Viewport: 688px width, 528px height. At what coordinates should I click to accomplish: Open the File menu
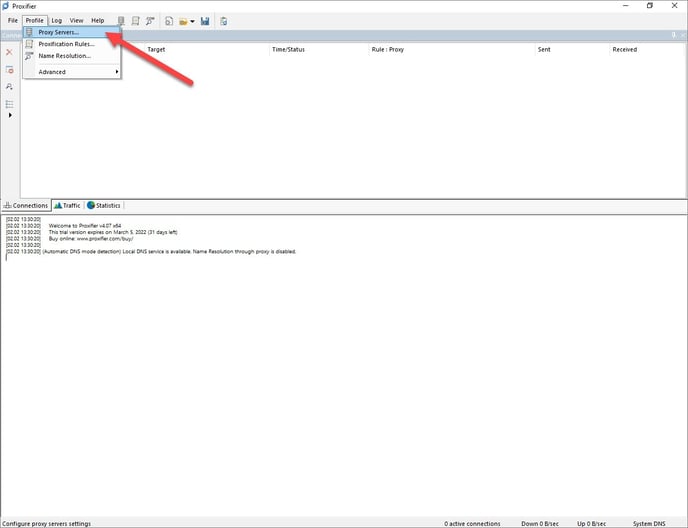click(13, 21)
